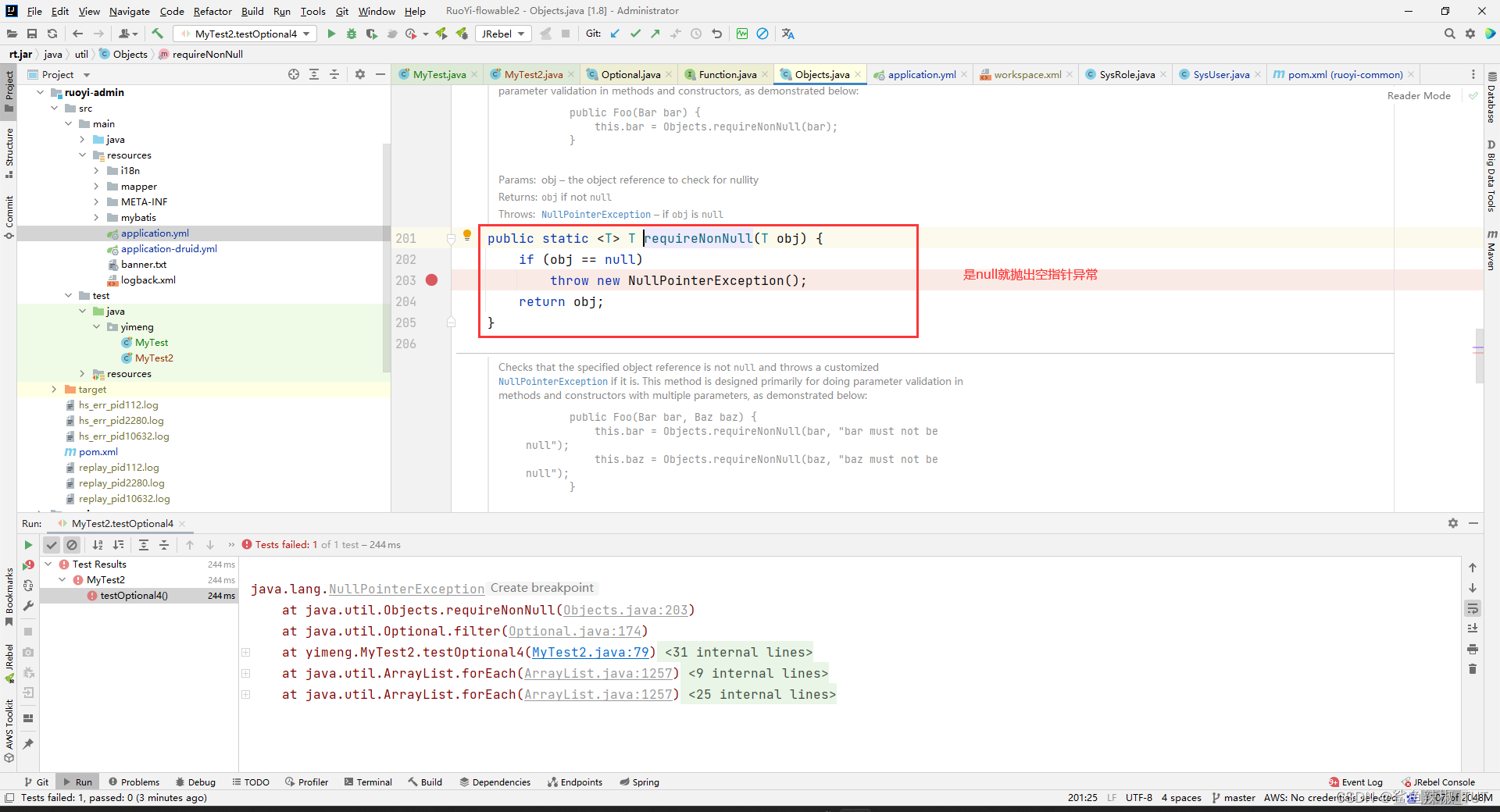The image size is (1500, 812).
Task: Open the Navigate menu
Action: click(x=129, y=11)
